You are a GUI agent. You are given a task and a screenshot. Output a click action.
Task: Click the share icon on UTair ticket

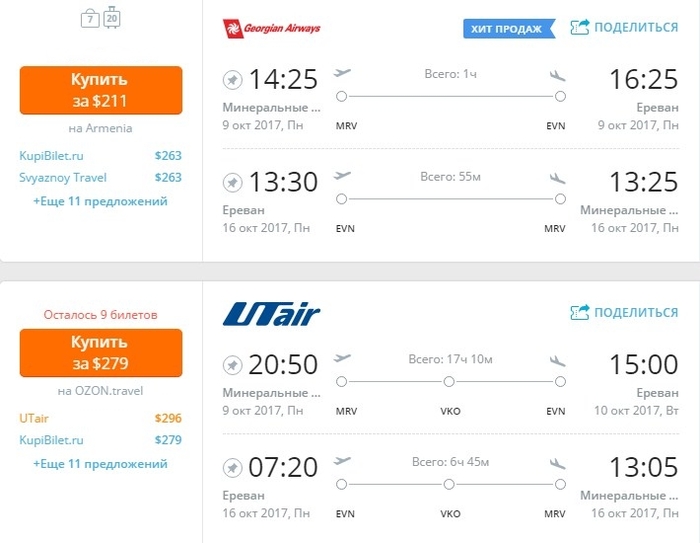pos(581,313)
